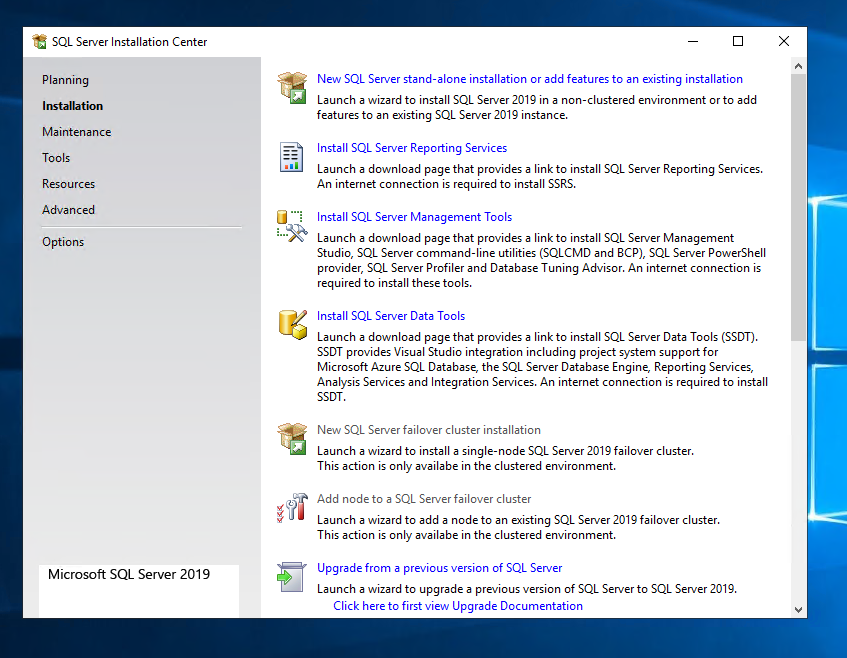The image size is (847, 658).
Task: Launch New SQL Server stand-alone installation link
Action: tap(529, 79)
